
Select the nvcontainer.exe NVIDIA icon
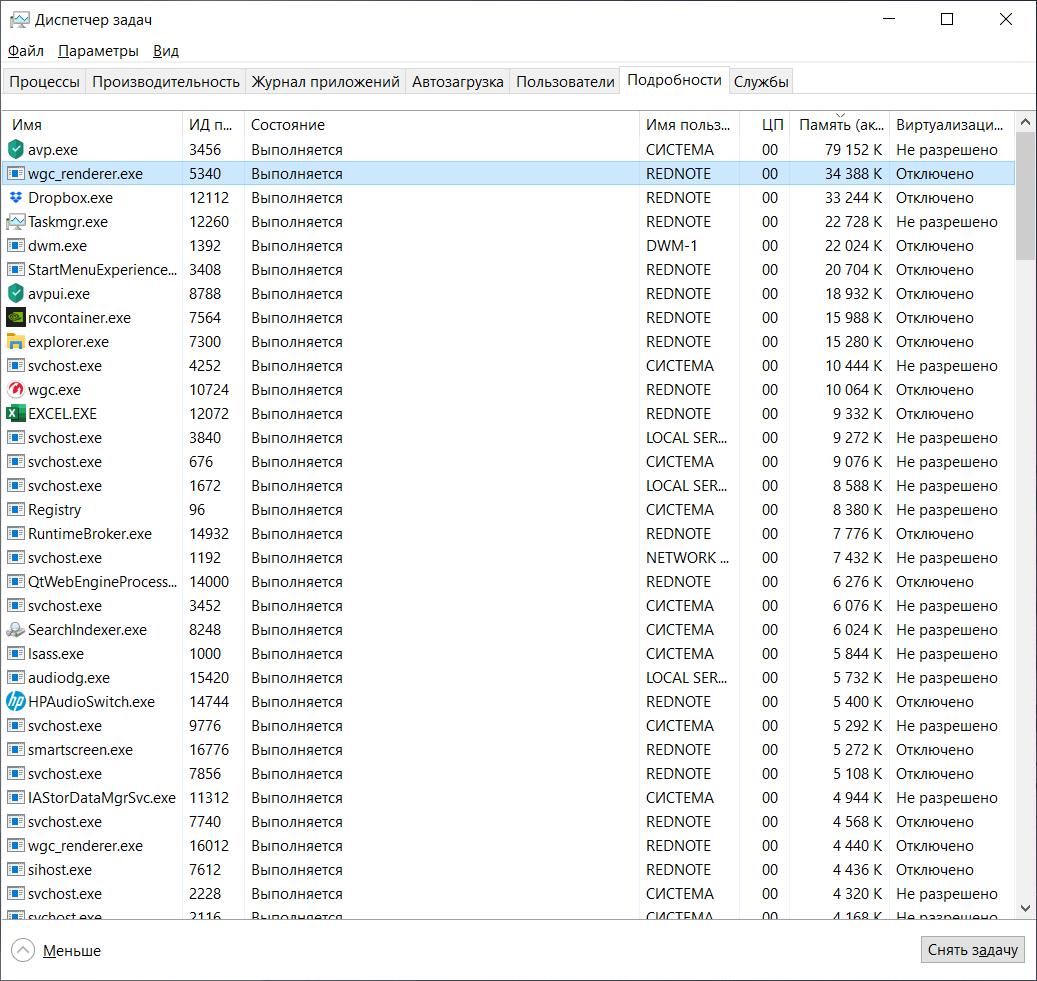click(x=16, y=318)
